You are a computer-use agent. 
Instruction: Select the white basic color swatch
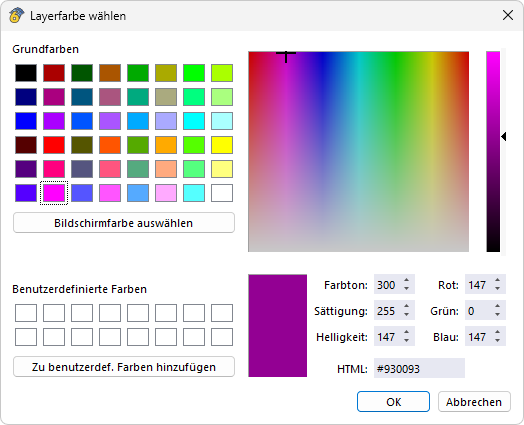(222, 193)
